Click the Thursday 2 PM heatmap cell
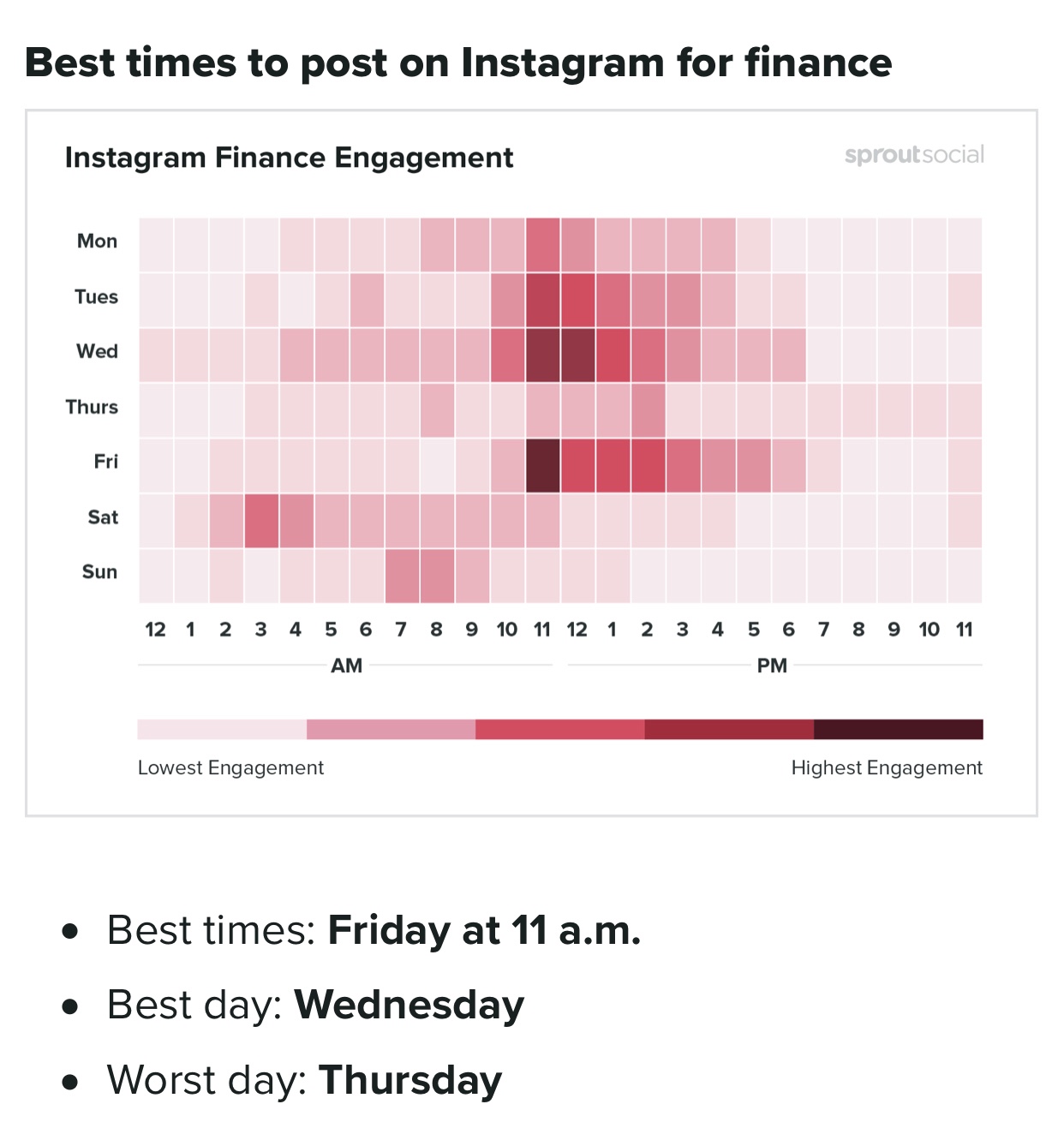 pyautogui.click(x=648, y=410)
